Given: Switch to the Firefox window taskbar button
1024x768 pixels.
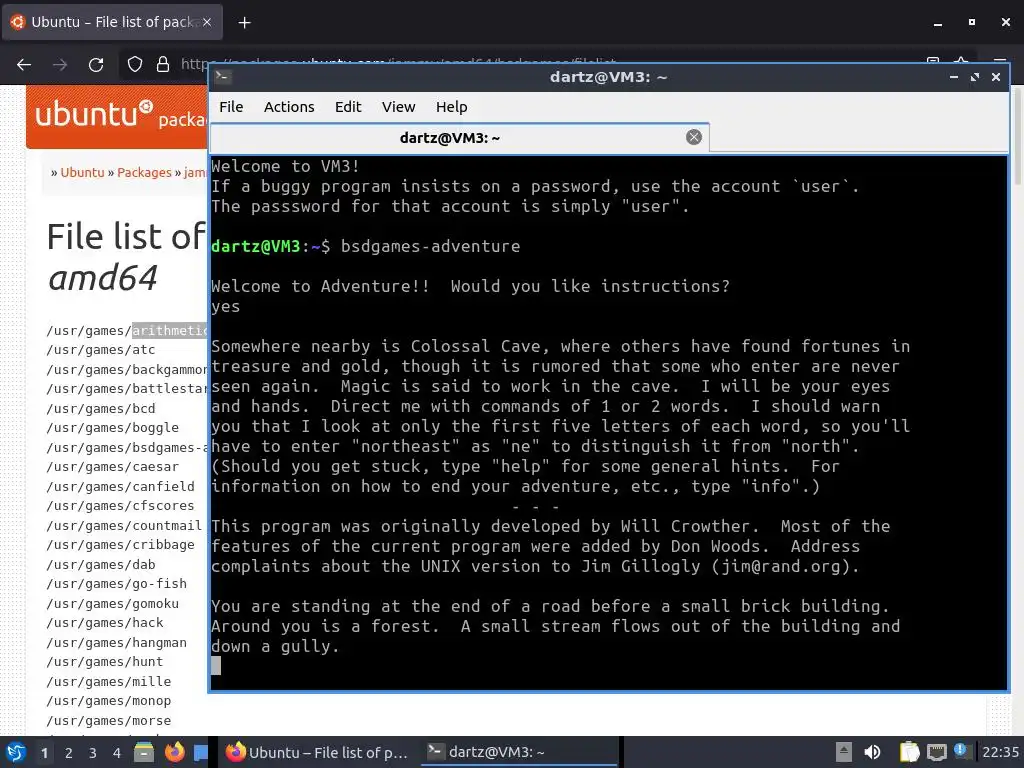Looking at the screenshot, I should (x=317, y=752).
